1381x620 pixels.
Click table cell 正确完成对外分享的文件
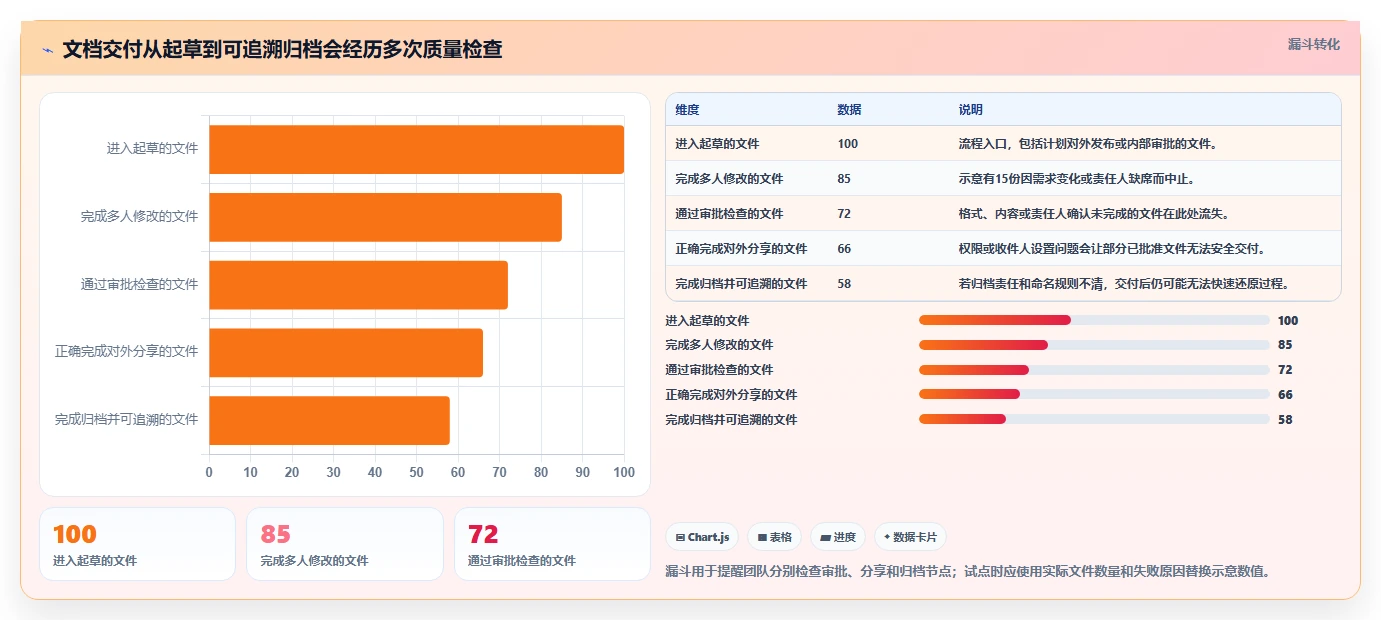pos(741,249)
